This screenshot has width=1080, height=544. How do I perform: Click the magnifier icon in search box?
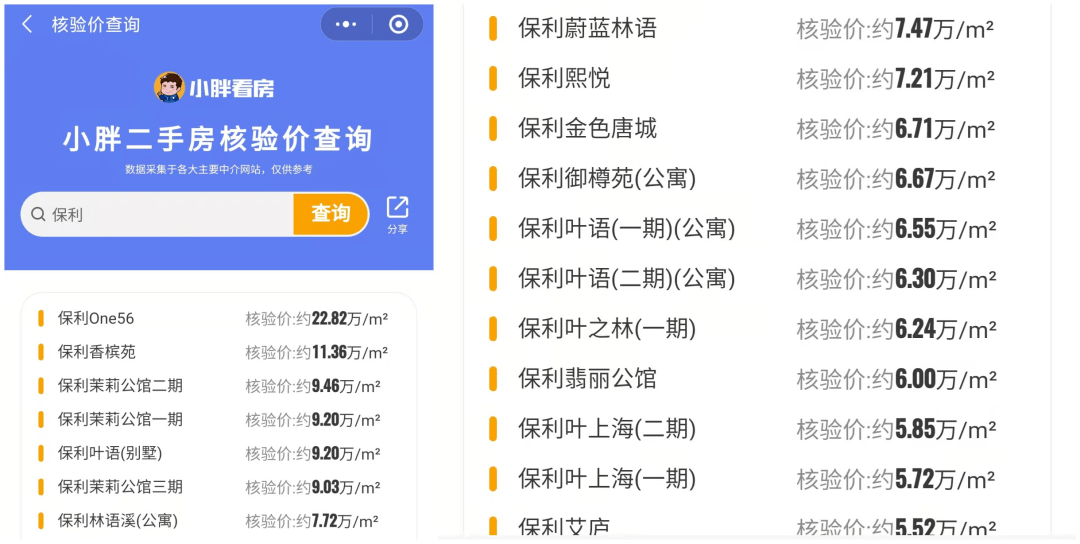pyautogui.click(x=39, y=214)
